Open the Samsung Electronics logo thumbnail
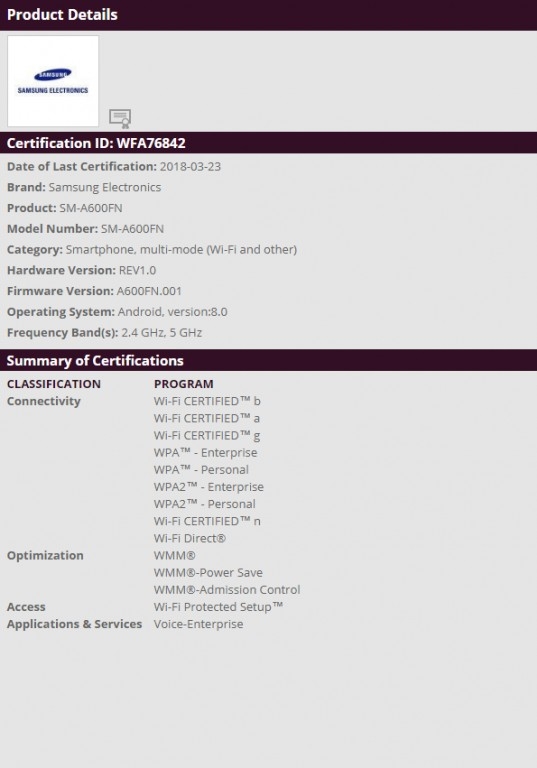 coord(53,81)
